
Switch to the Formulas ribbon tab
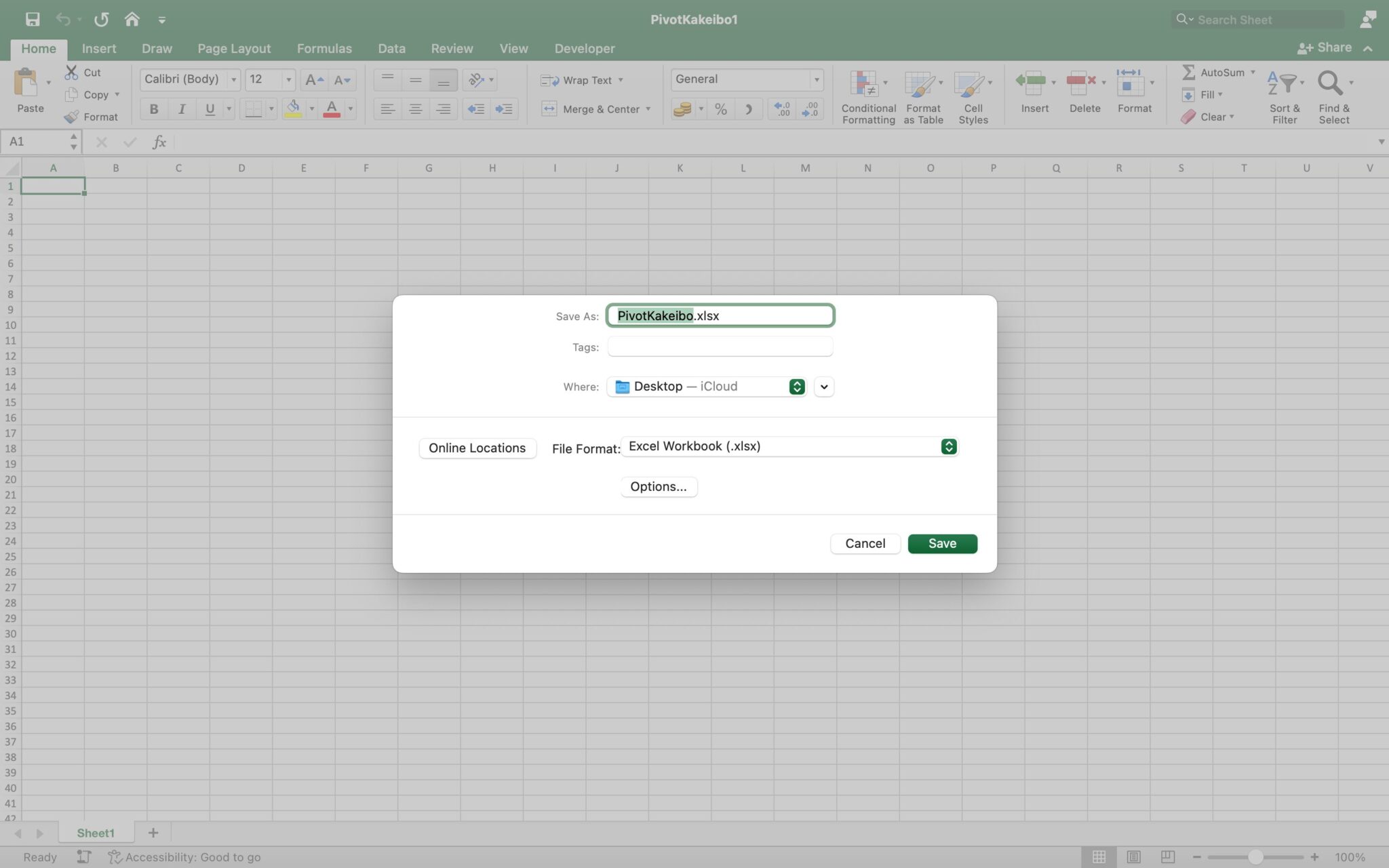pyautogui.click(x=324, y=48)
